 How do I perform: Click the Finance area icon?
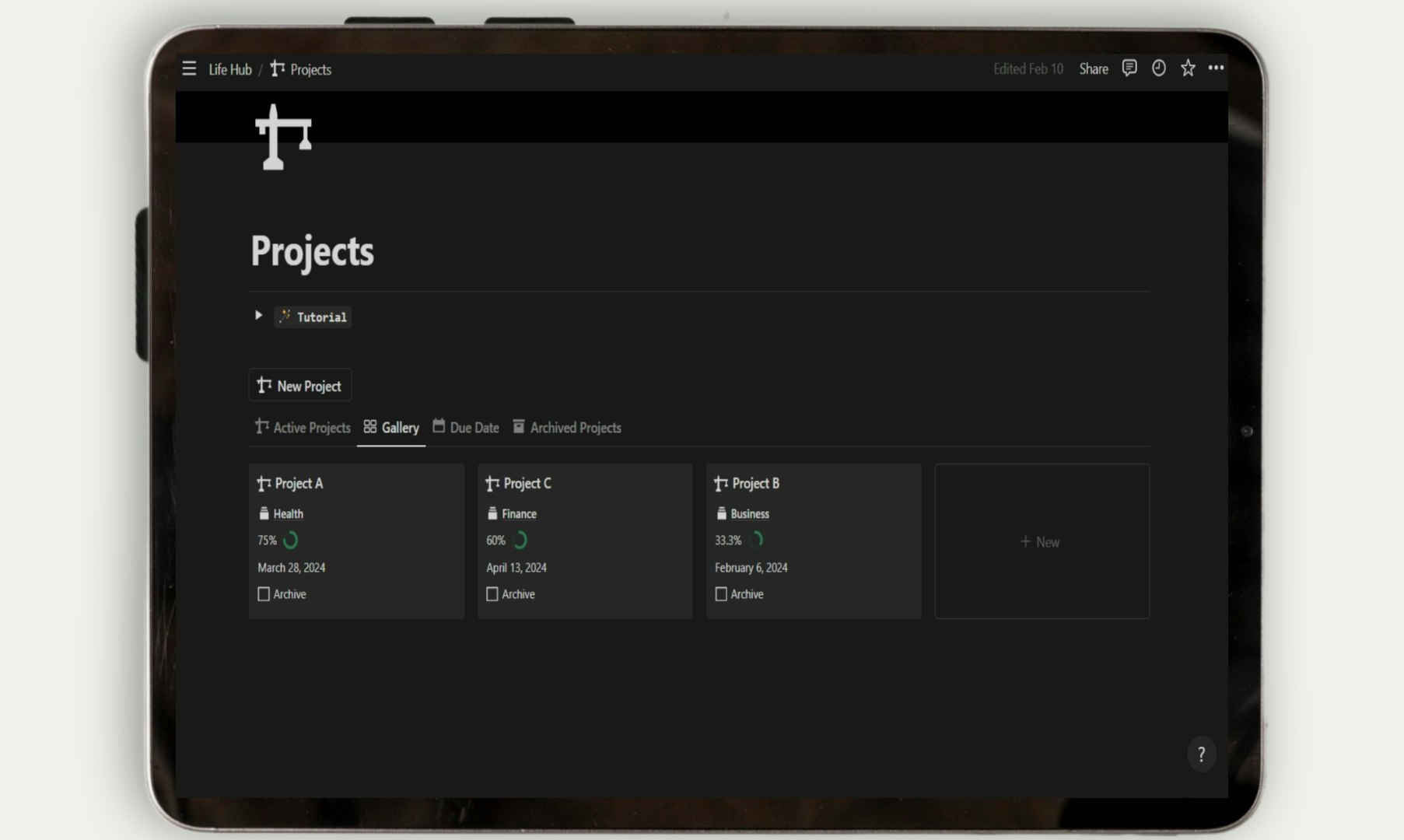[x=492, y=513]
